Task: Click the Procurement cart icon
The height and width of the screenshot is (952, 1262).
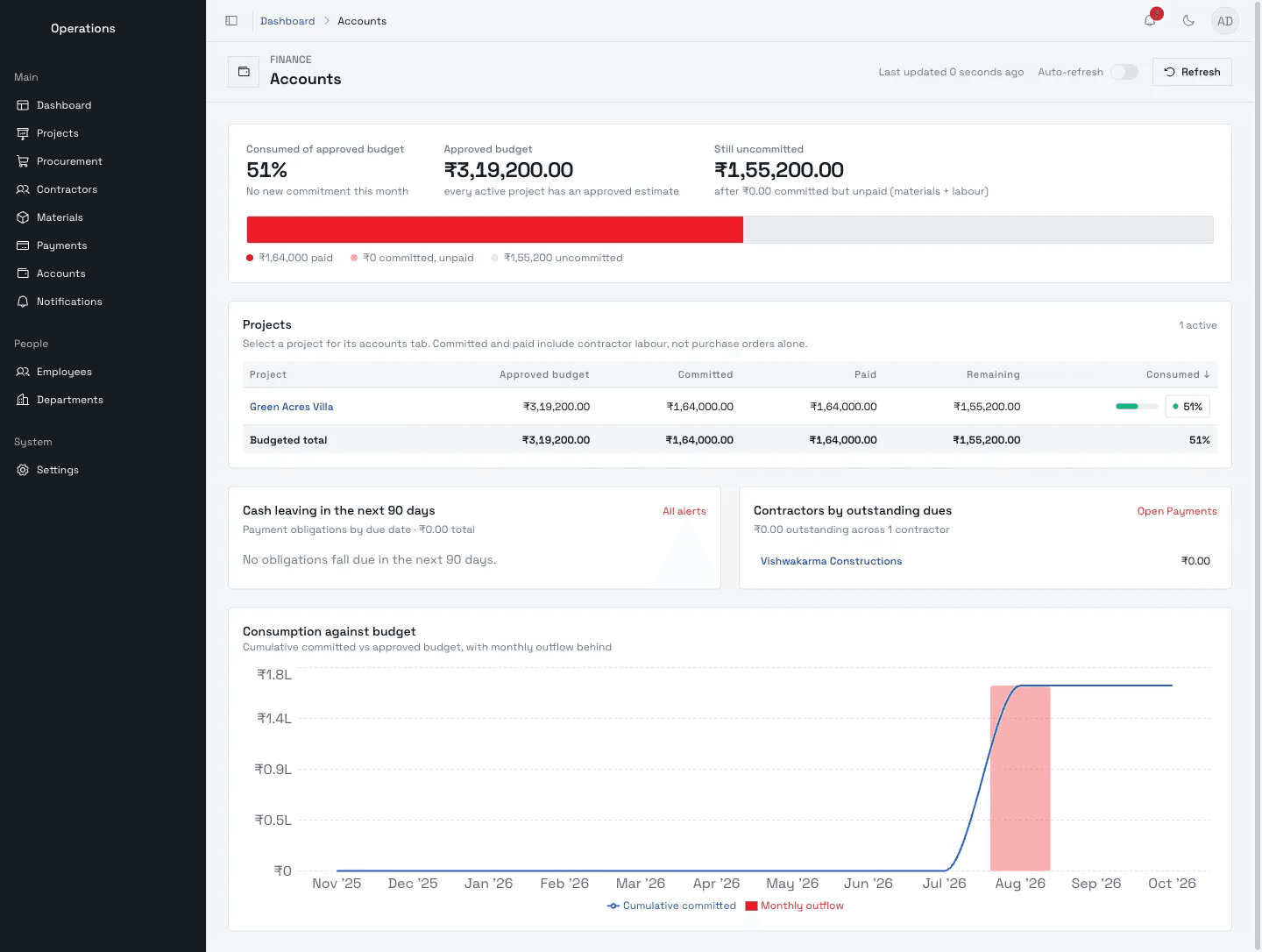Action: (23, 161)
